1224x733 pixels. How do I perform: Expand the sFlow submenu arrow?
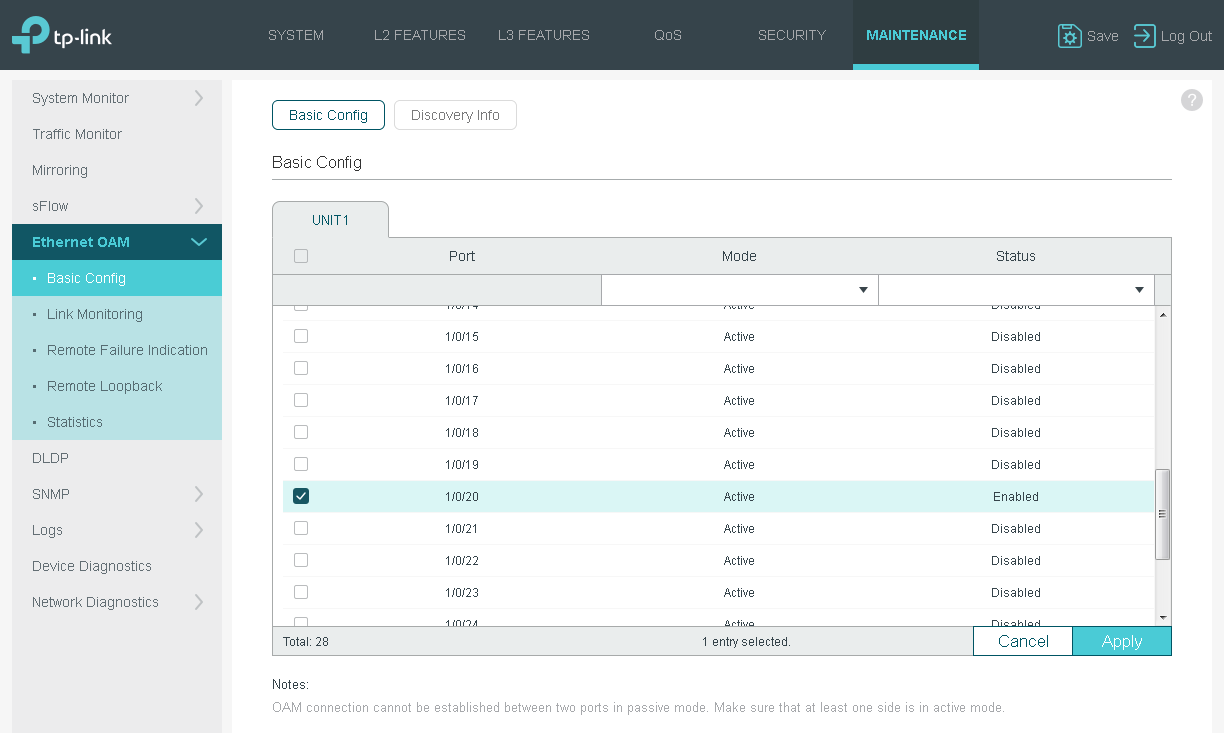click(198, 206)
